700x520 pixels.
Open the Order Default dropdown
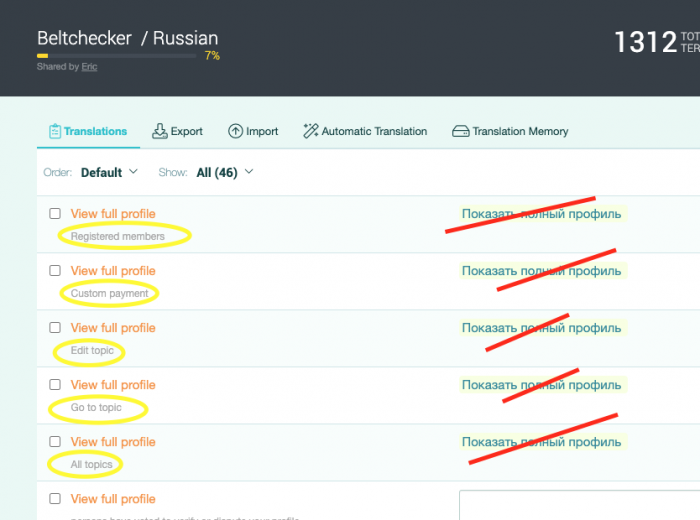point(109,173)
